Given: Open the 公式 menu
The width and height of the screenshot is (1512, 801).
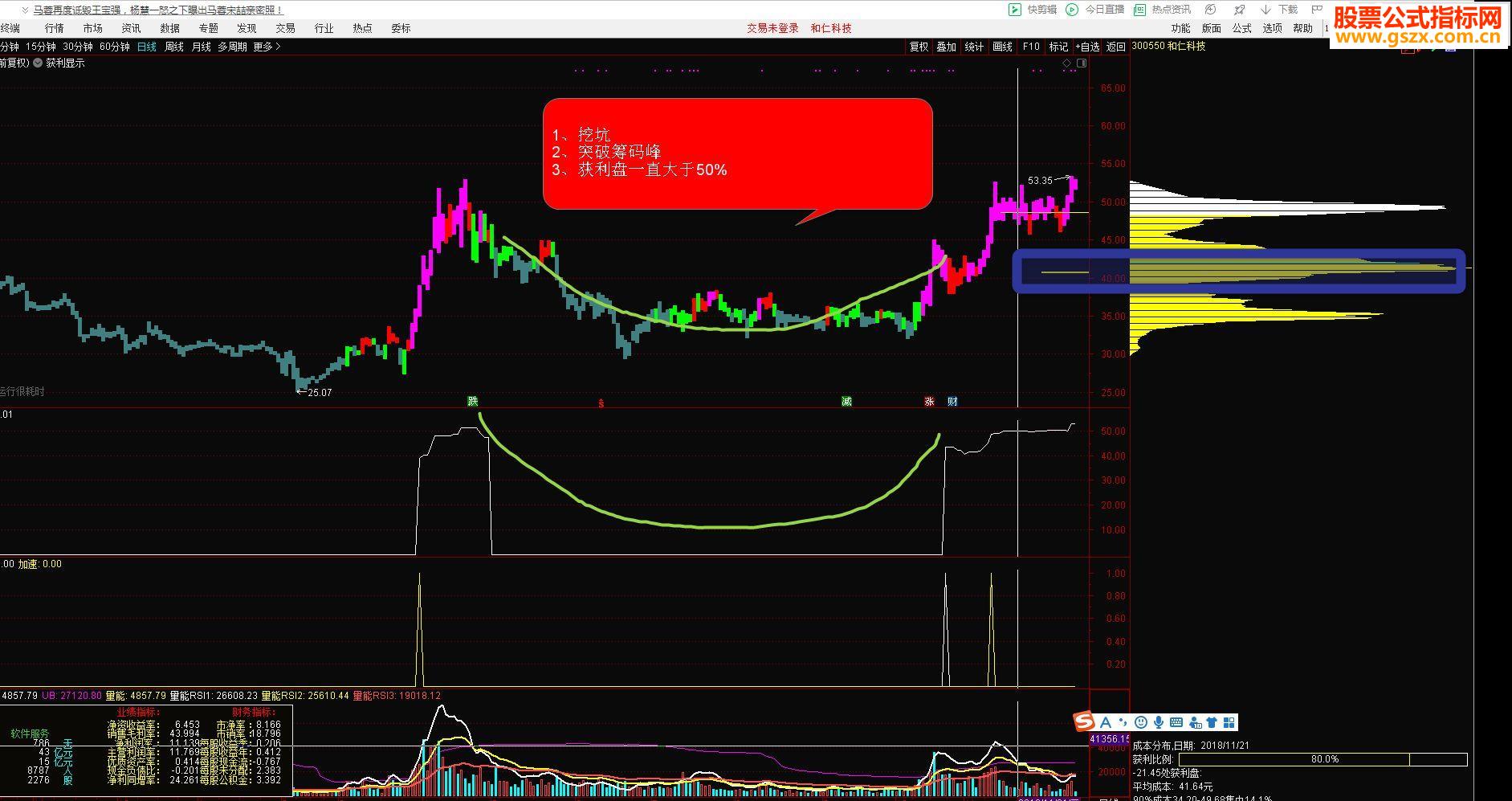Looking at the screenshot, I should 1241,28.
